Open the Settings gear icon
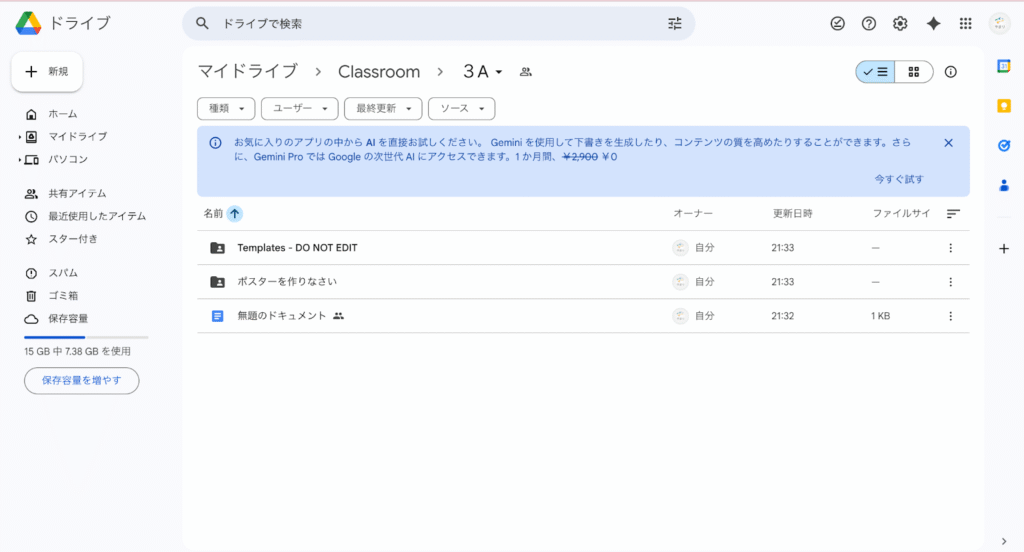 [900, 24]
